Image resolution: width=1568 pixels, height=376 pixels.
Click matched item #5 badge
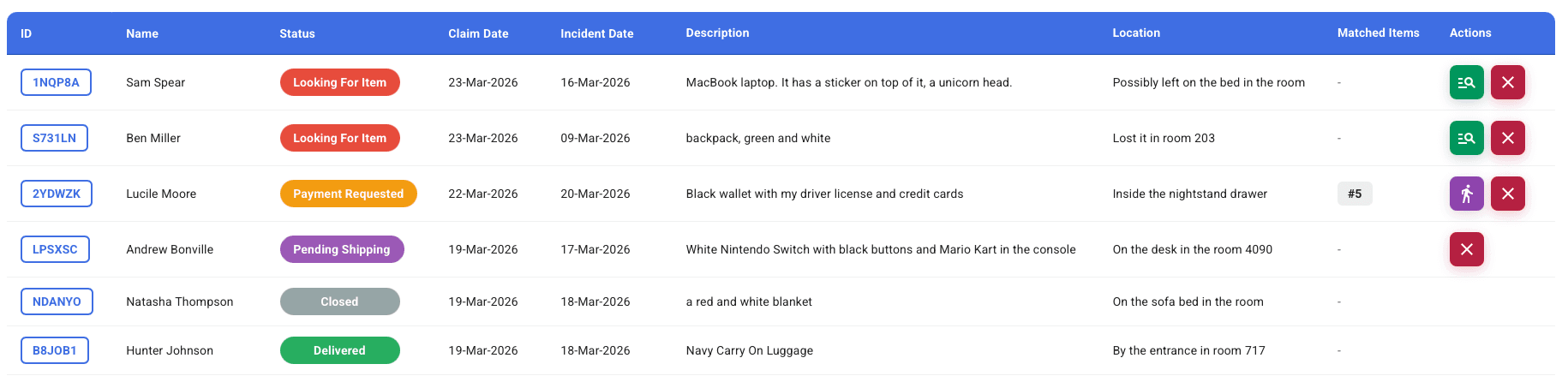pyautogui.click(x=1354, y=194)
